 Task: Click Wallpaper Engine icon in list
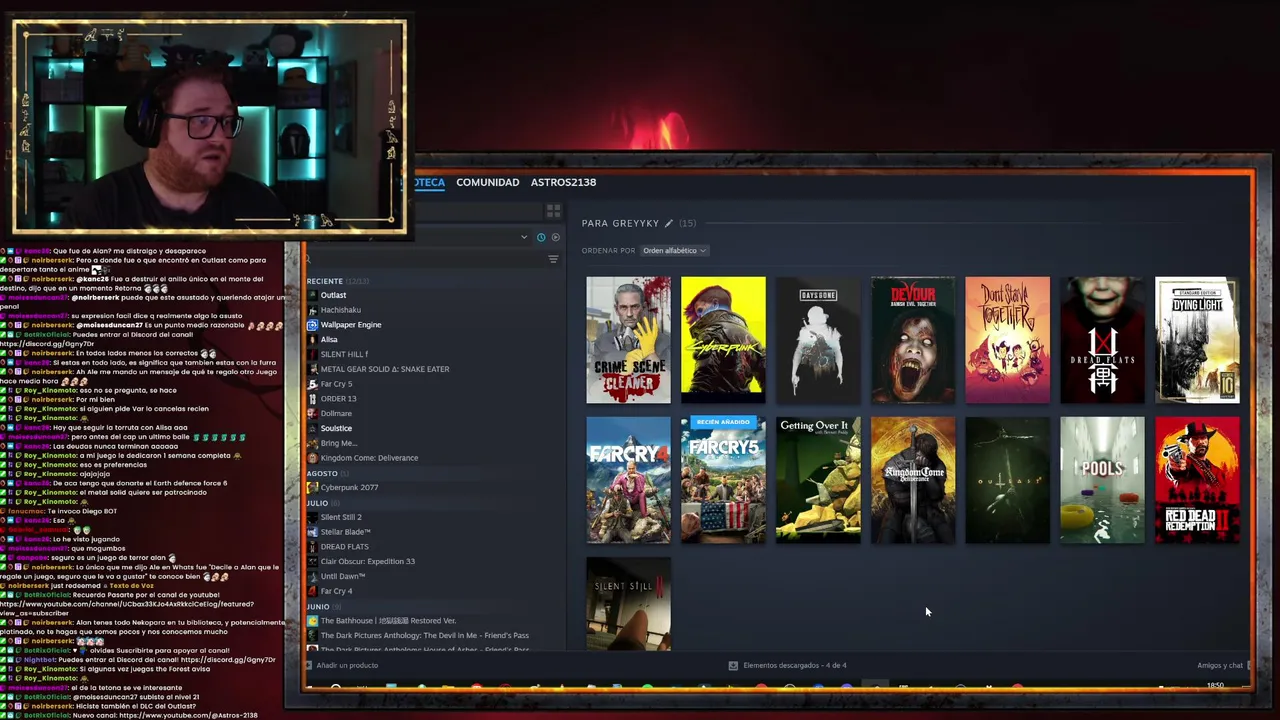click(312, 325)
